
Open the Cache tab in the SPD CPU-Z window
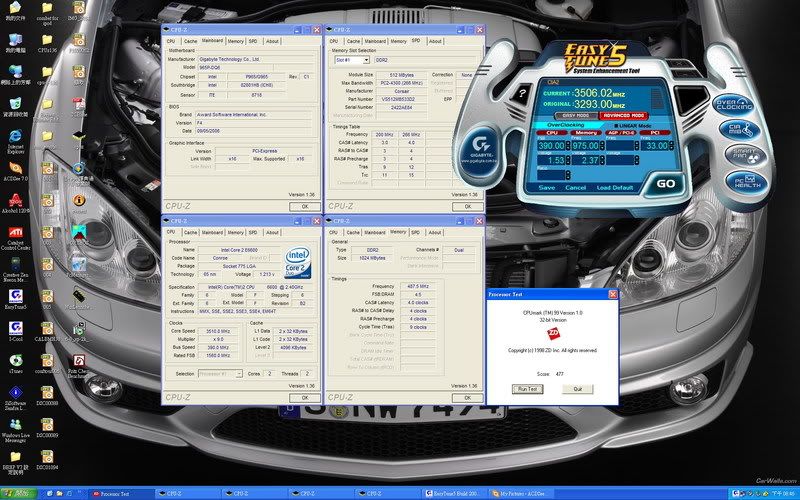click(x=353, y=41)
